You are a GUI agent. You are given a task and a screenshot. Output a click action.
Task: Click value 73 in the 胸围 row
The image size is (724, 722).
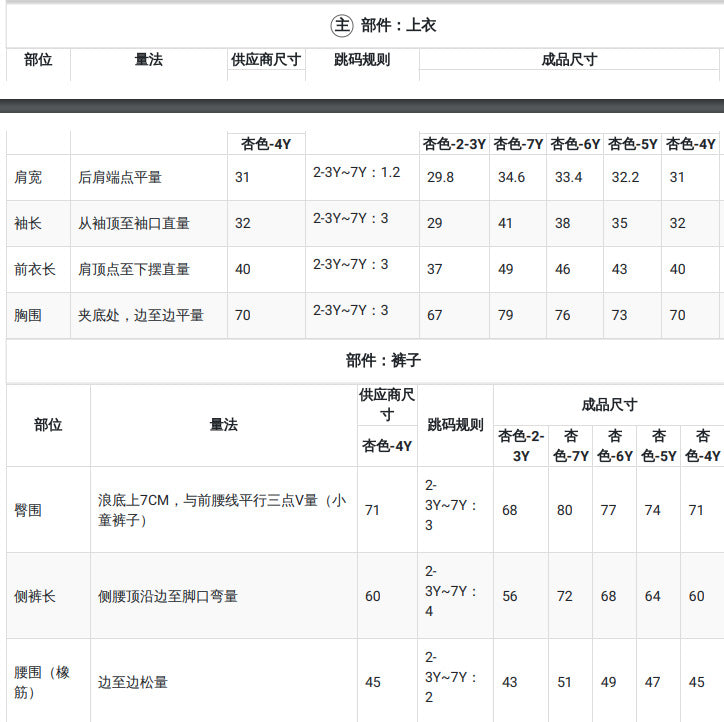point(619,315)
